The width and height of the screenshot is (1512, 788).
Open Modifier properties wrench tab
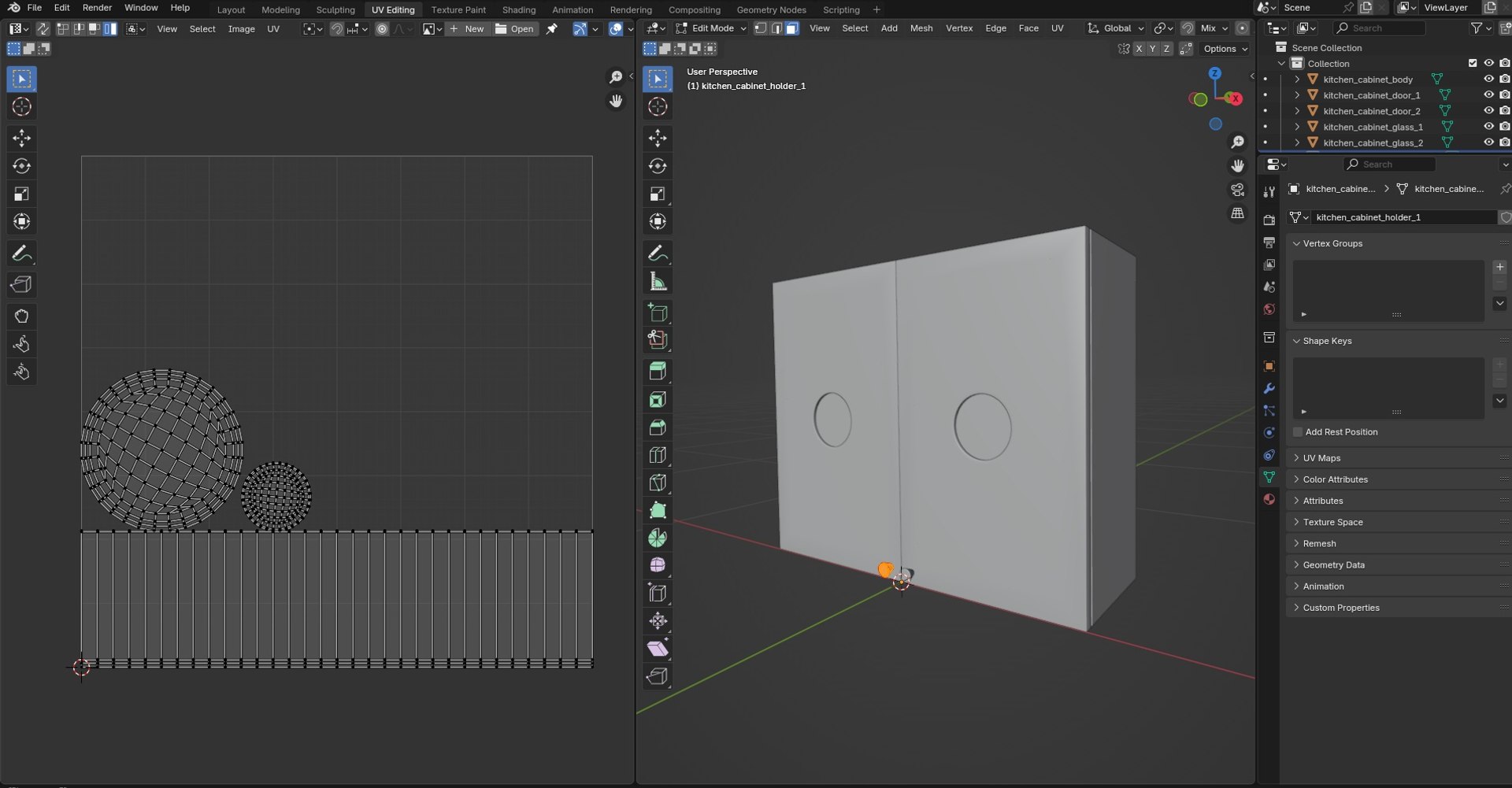coord(1269,389)
